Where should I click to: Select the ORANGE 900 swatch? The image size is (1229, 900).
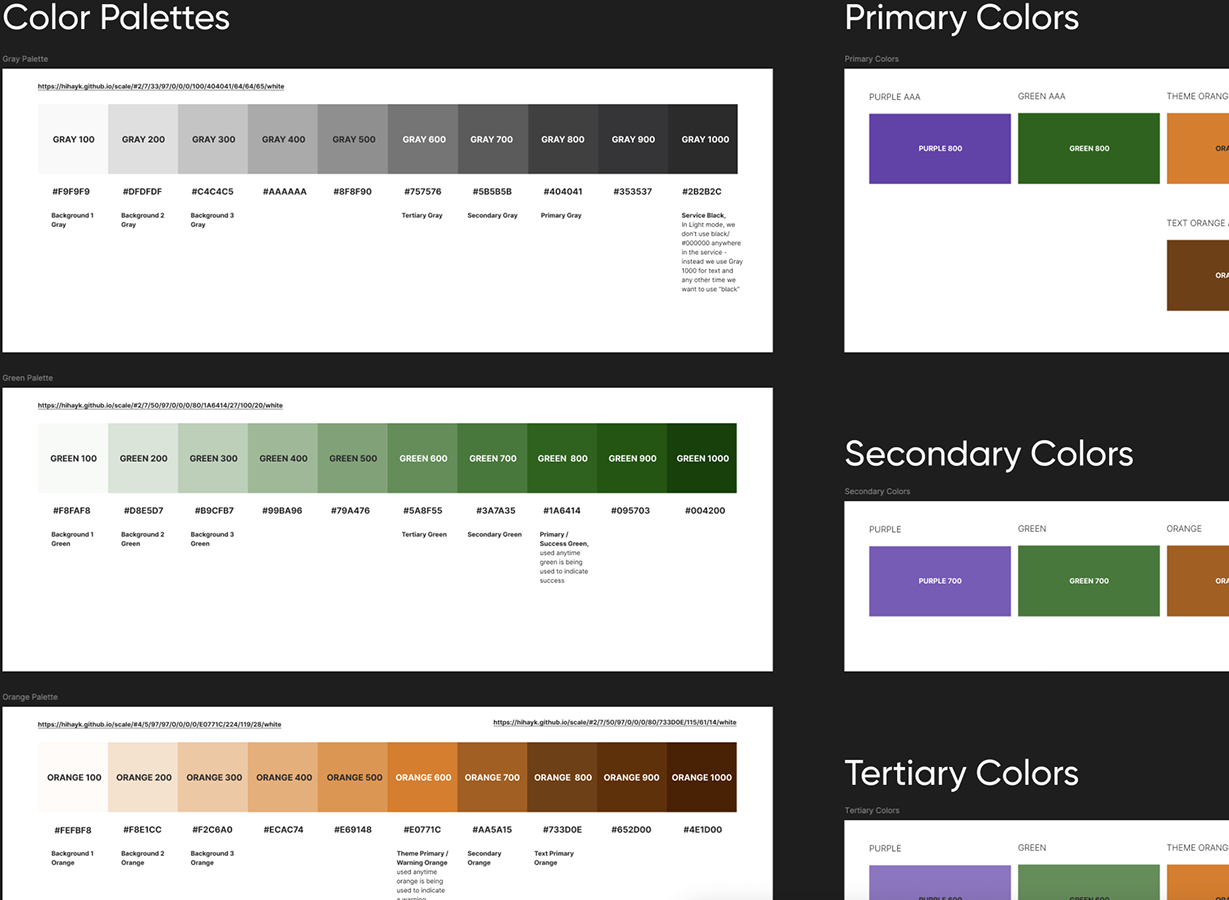633,777
